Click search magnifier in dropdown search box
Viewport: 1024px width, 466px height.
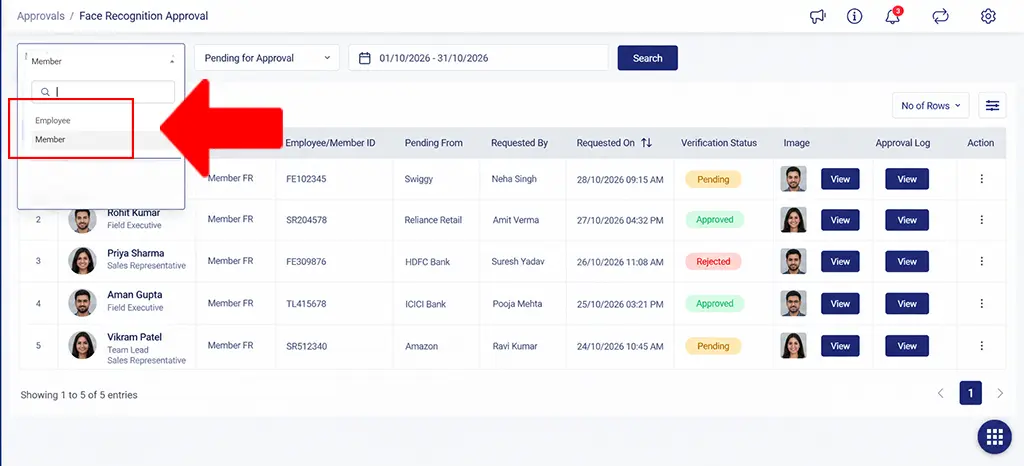point(45,92)
